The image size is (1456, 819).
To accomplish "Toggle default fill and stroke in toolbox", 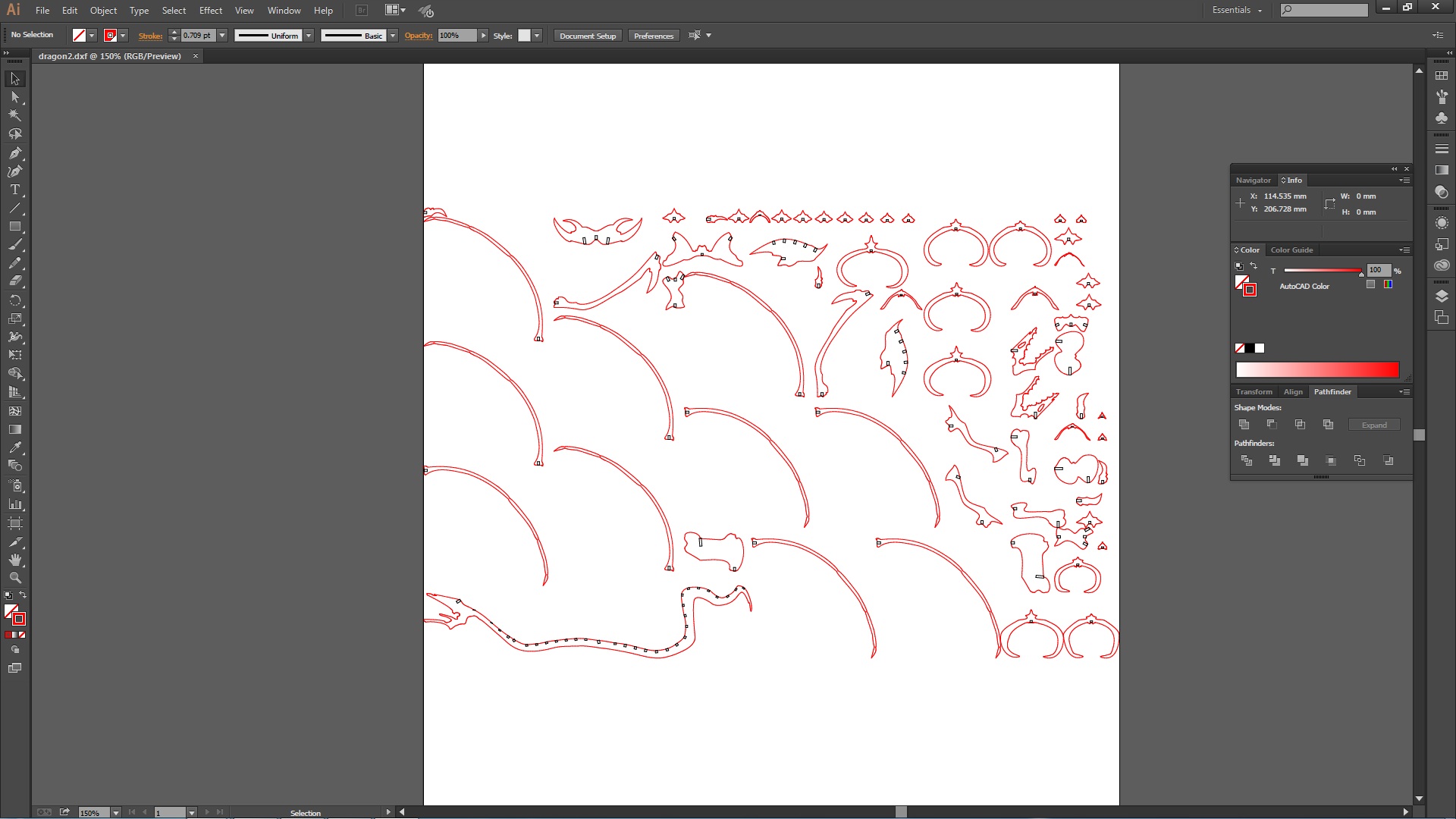I will [8, 595].
